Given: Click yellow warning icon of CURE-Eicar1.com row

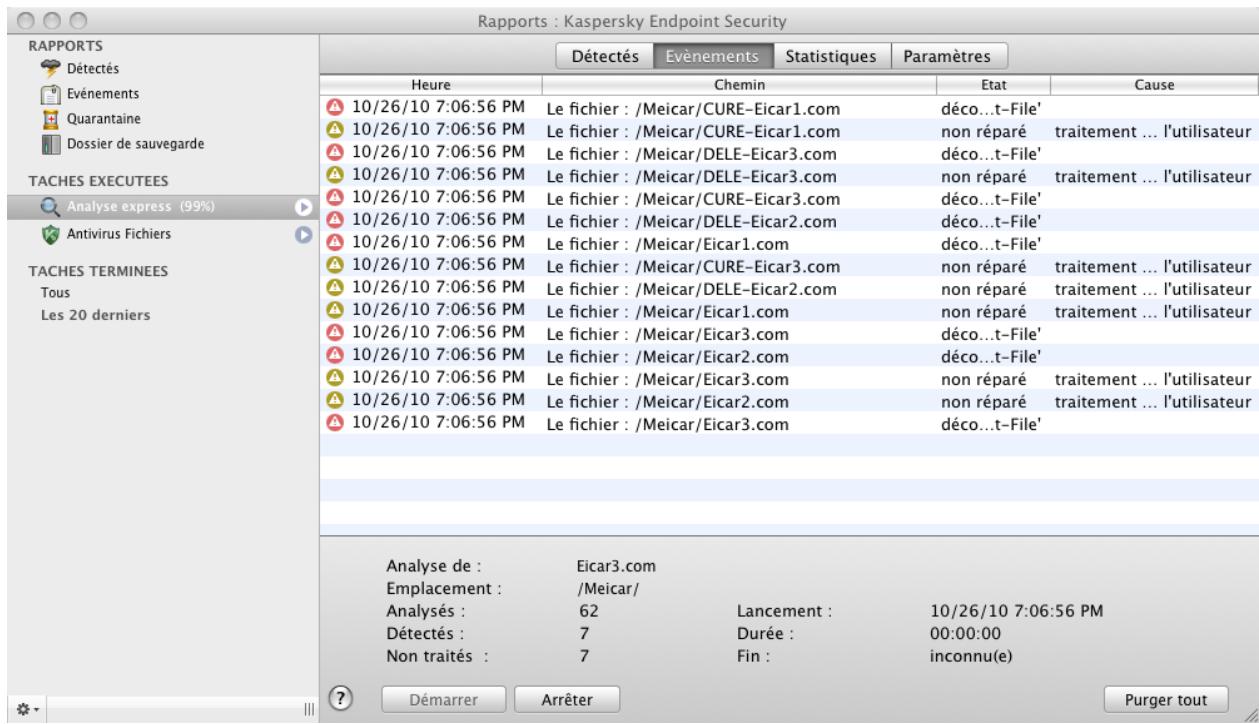Looking at the screenshot, I should pos(333,129).
